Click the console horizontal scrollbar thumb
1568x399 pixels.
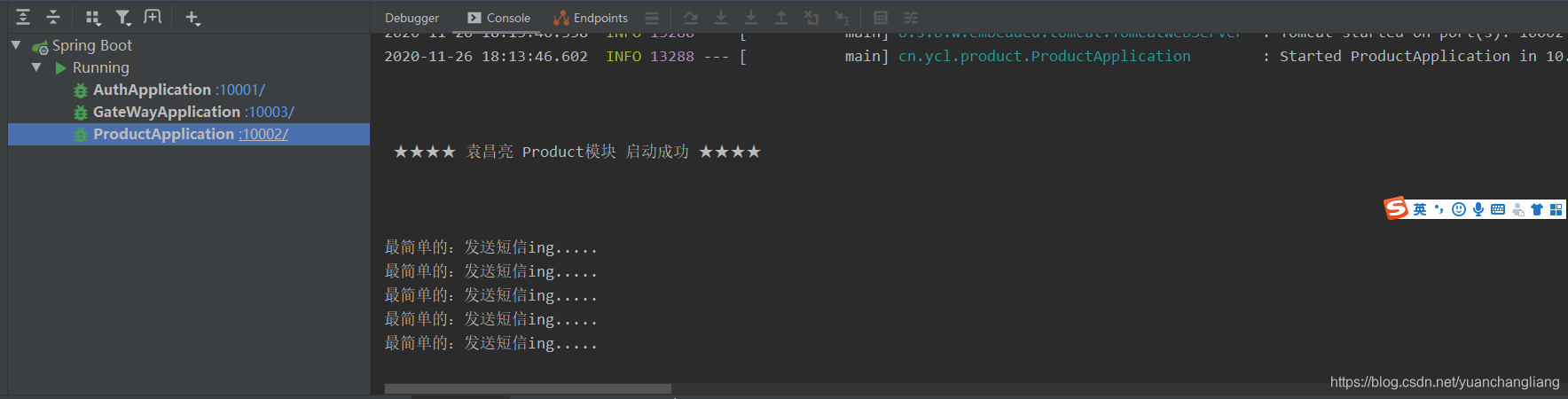(x=528, y=388)
